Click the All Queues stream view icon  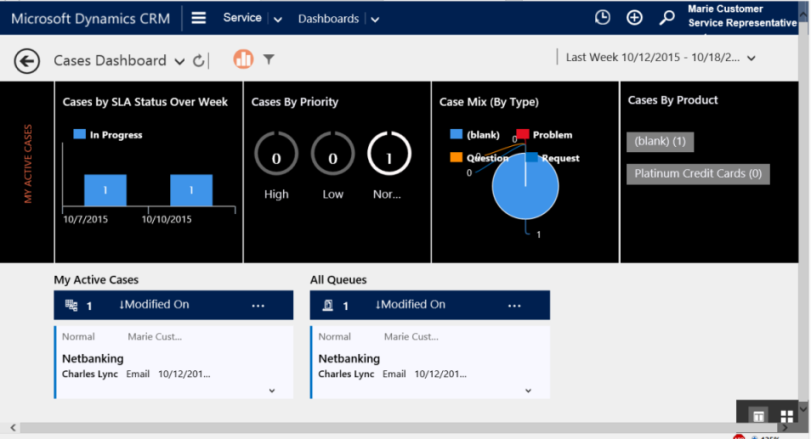point(327,305)
